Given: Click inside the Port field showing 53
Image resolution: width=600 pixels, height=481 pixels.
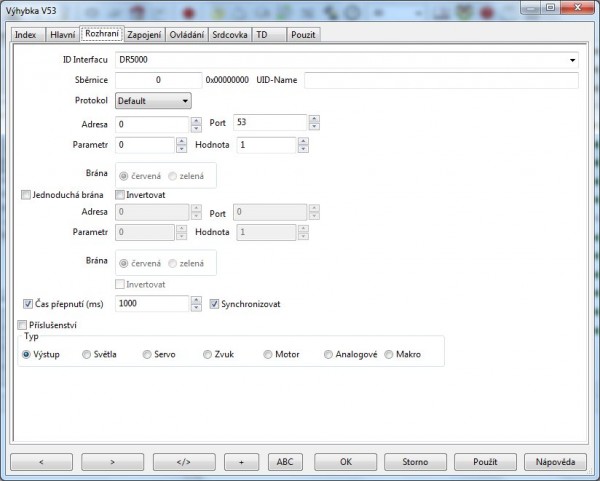Looking at the screenshot, I should 269,122.
